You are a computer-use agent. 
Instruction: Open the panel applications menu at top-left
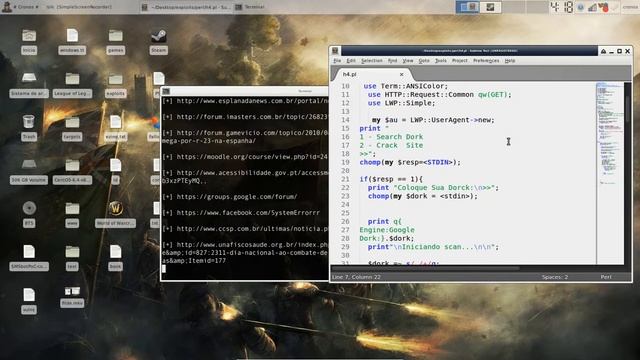[x=21, y=7]
